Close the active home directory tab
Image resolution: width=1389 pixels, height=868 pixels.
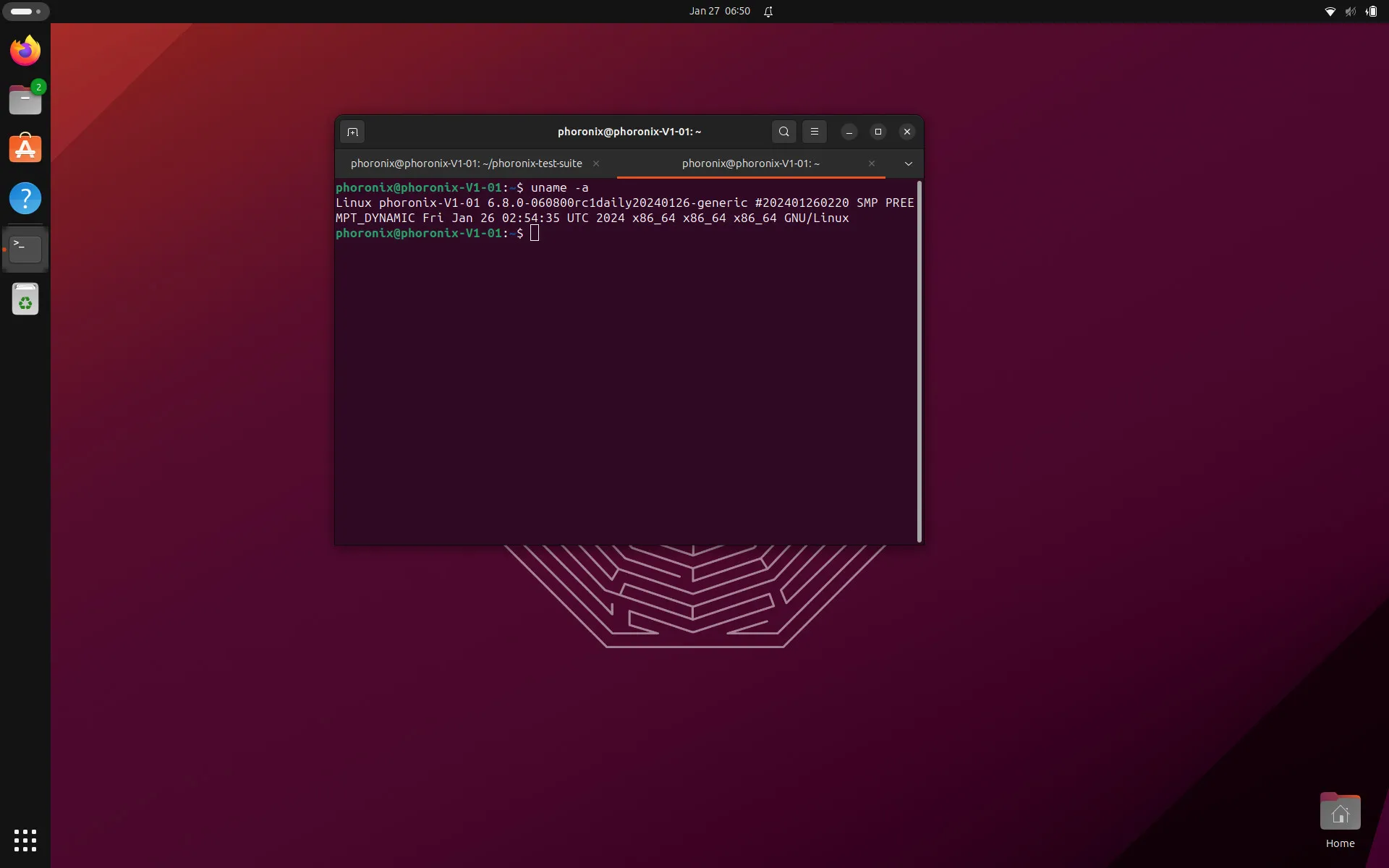(871, 163)
